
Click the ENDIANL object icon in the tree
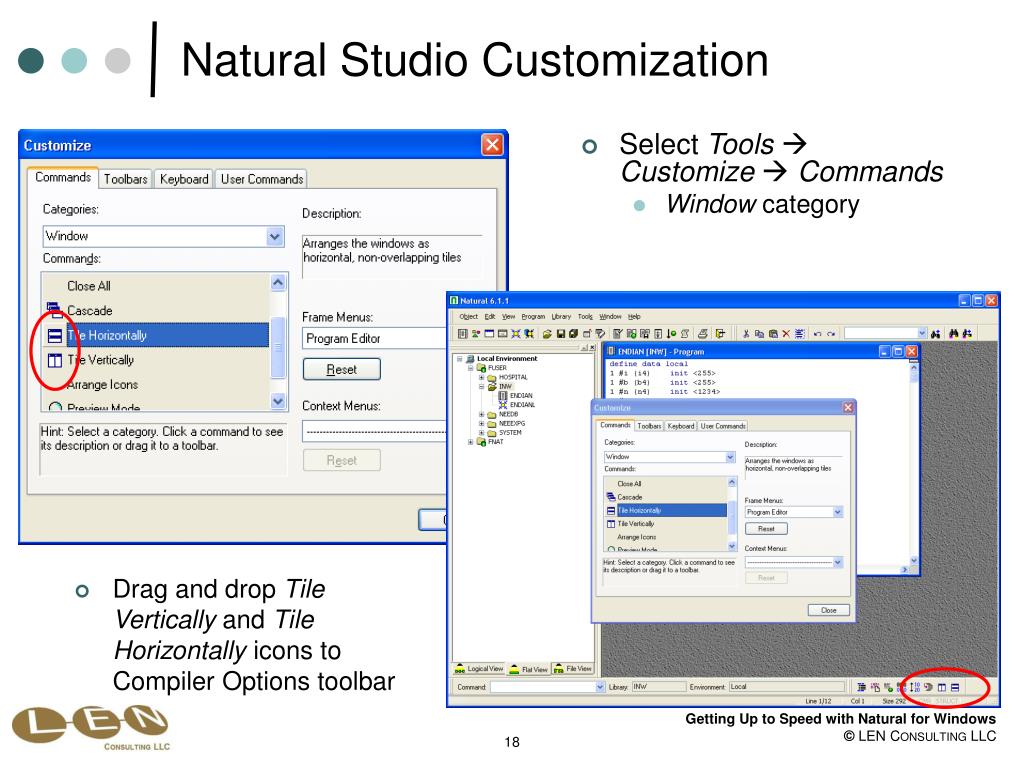(503, 405)
